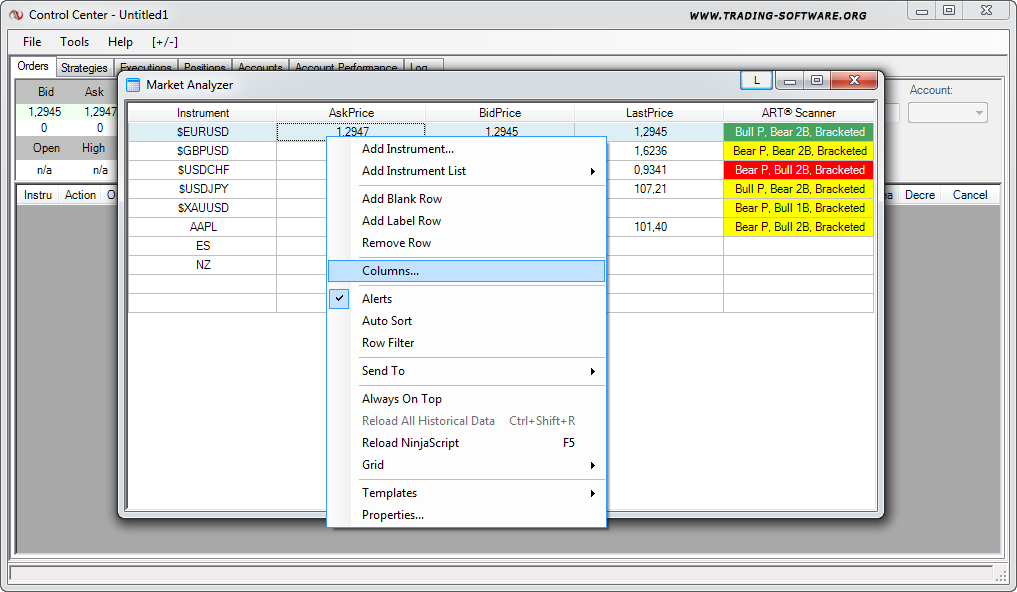
Task: Select the AAPL instrument row
Action: (x=203, y=227)
